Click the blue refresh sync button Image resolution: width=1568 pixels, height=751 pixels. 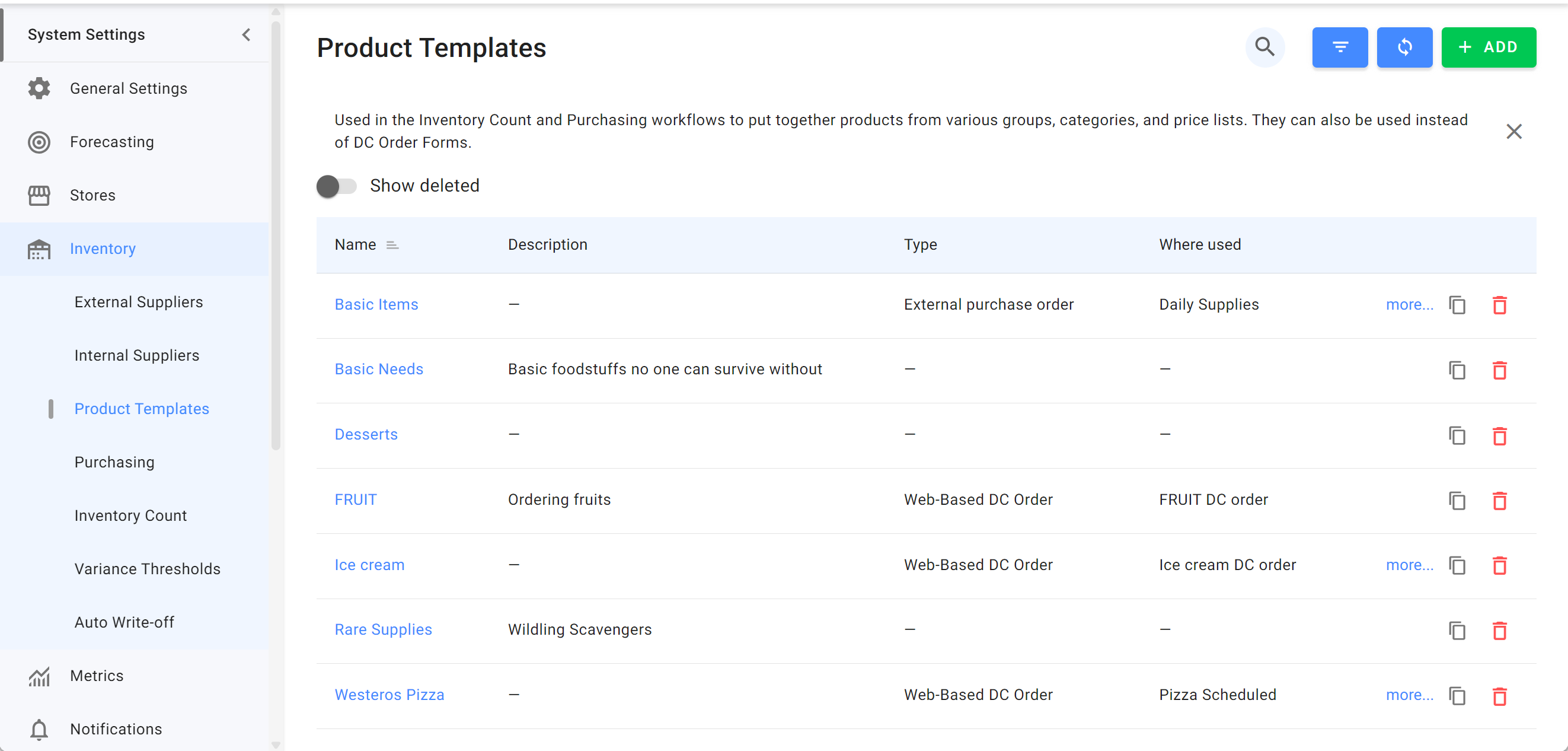click(1404, 47)
